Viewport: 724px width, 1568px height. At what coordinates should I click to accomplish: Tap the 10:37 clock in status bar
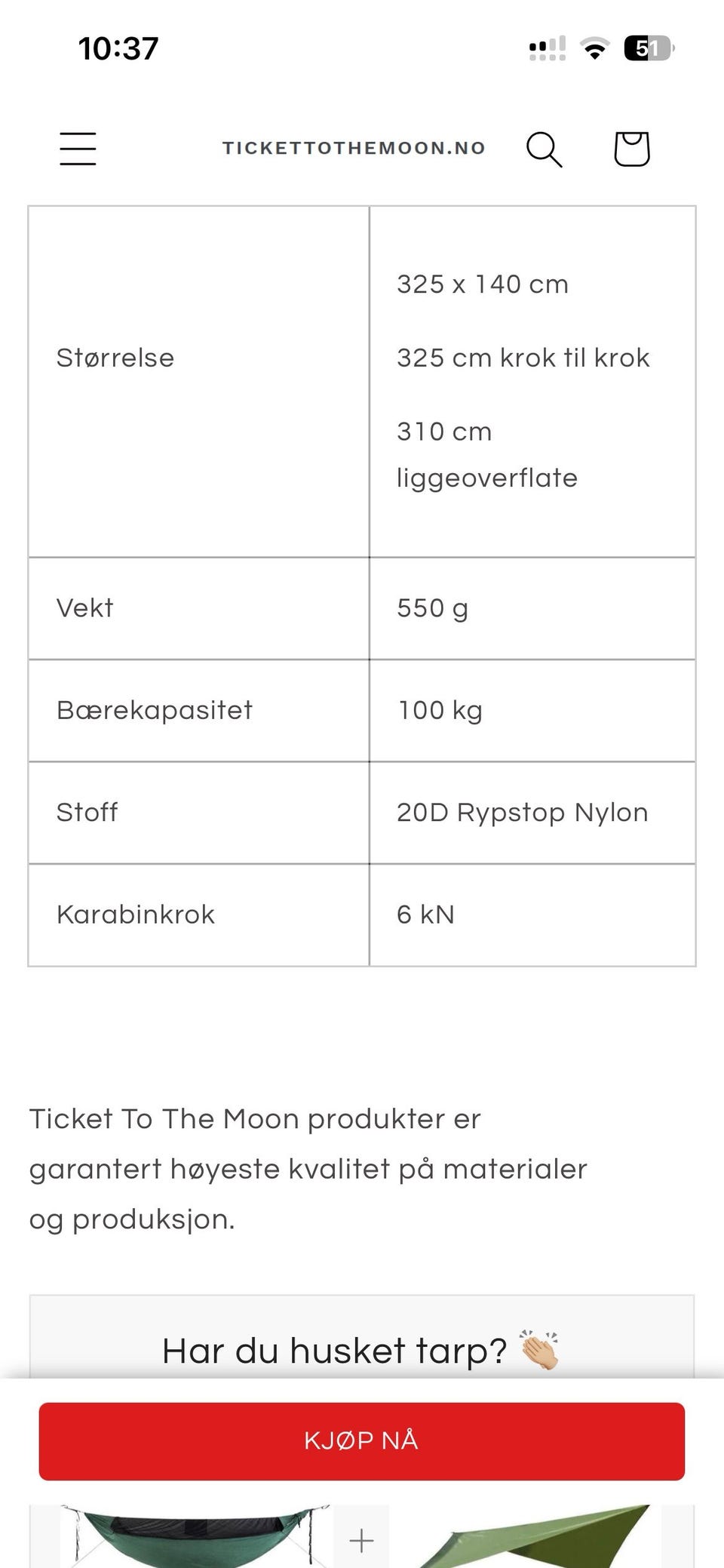click(x=118, y=49)
